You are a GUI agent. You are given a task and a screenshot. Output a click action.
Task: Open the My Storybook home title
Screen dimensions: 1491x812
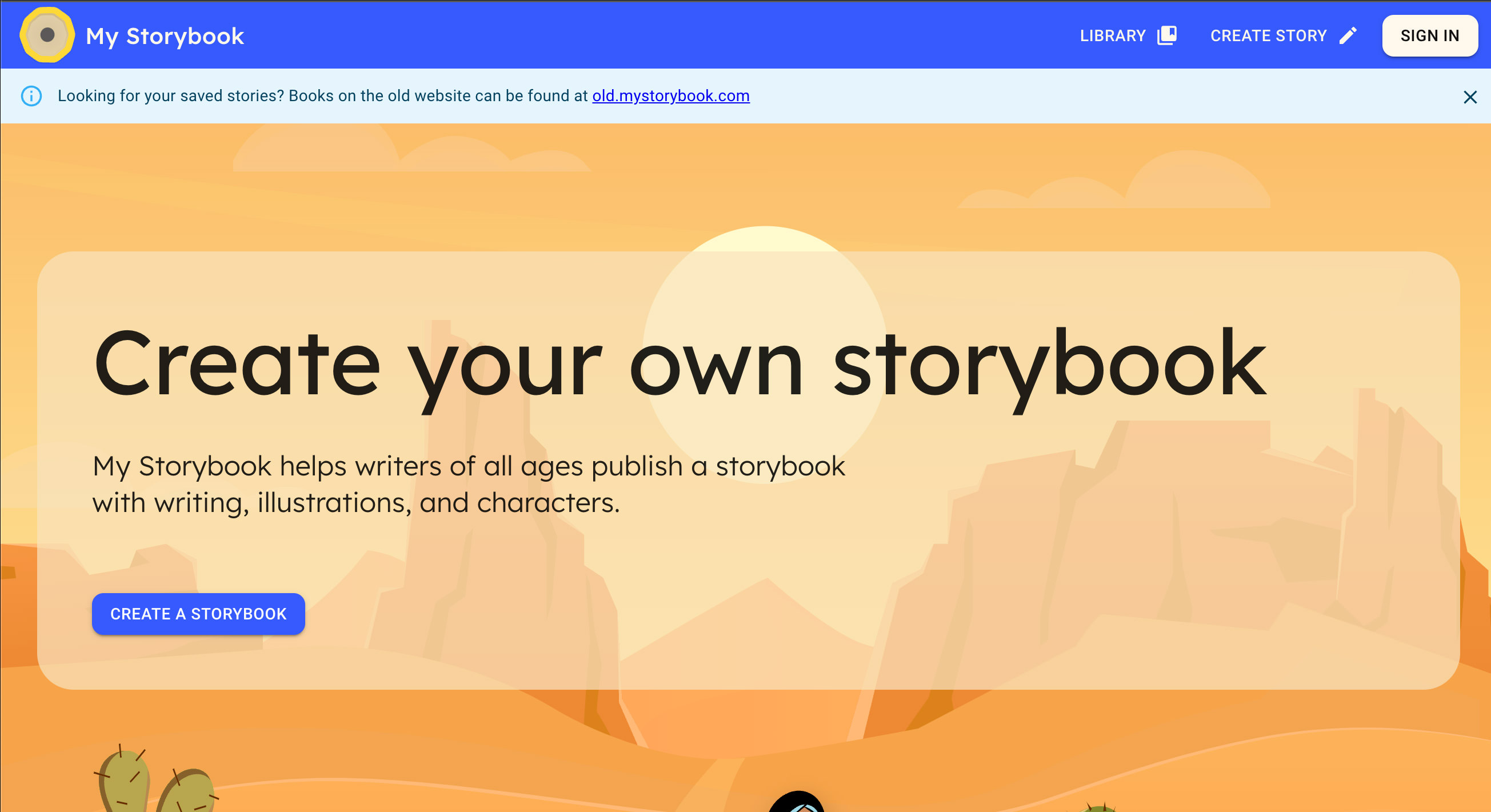tap(165, 37)
